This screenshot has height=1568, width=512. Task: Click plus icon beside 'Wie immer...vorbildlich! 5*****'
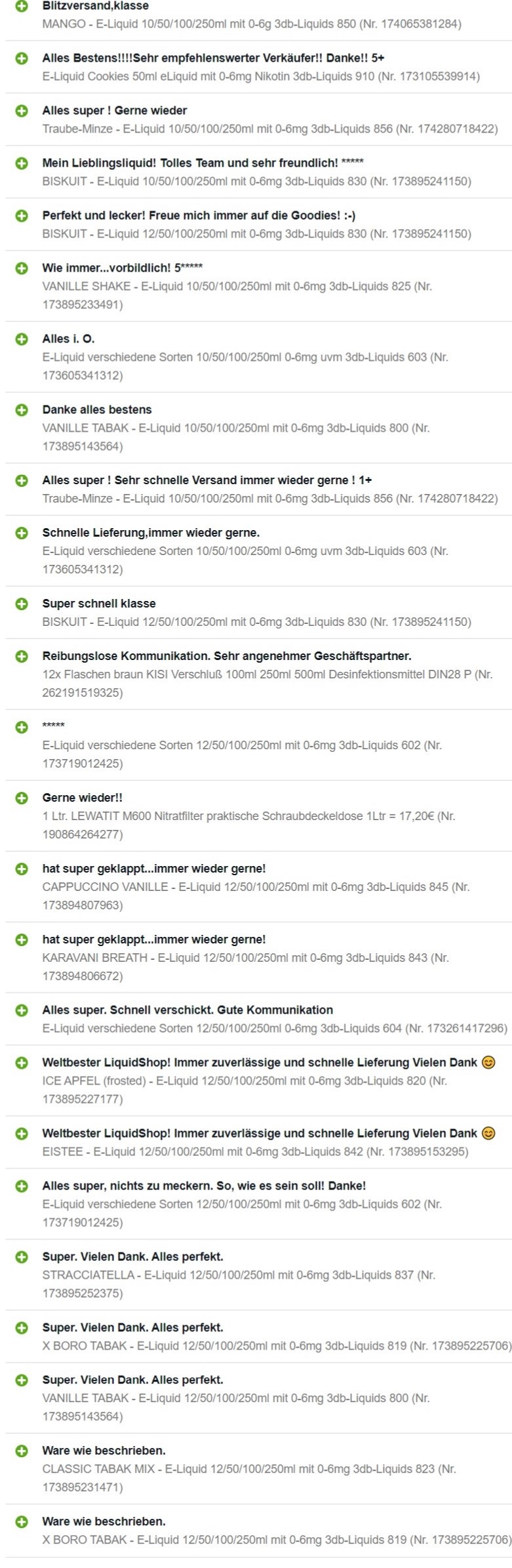coord(22,268)
